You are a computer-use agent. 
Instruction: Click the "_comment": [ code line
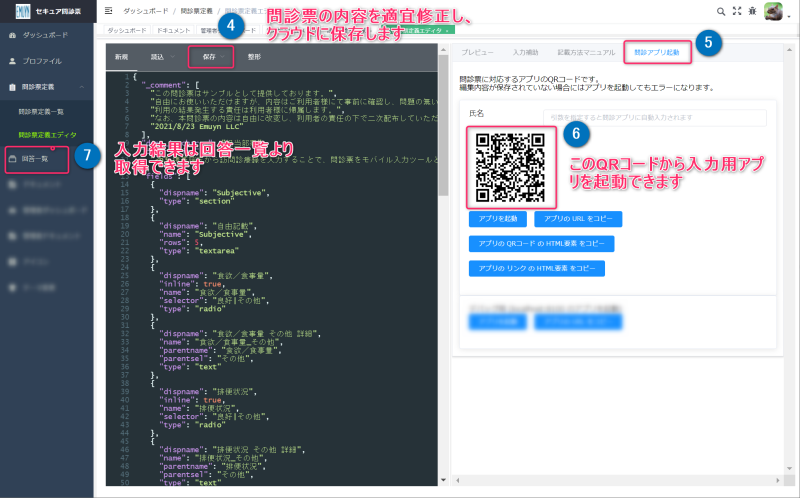(170, 85)
